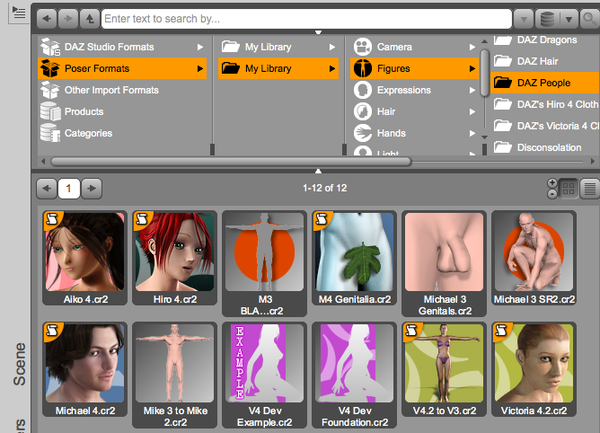This screenshot has width=600, height=433.
Task: Expand the highlighted My Library arrow
Action: (x=332, y=68)
